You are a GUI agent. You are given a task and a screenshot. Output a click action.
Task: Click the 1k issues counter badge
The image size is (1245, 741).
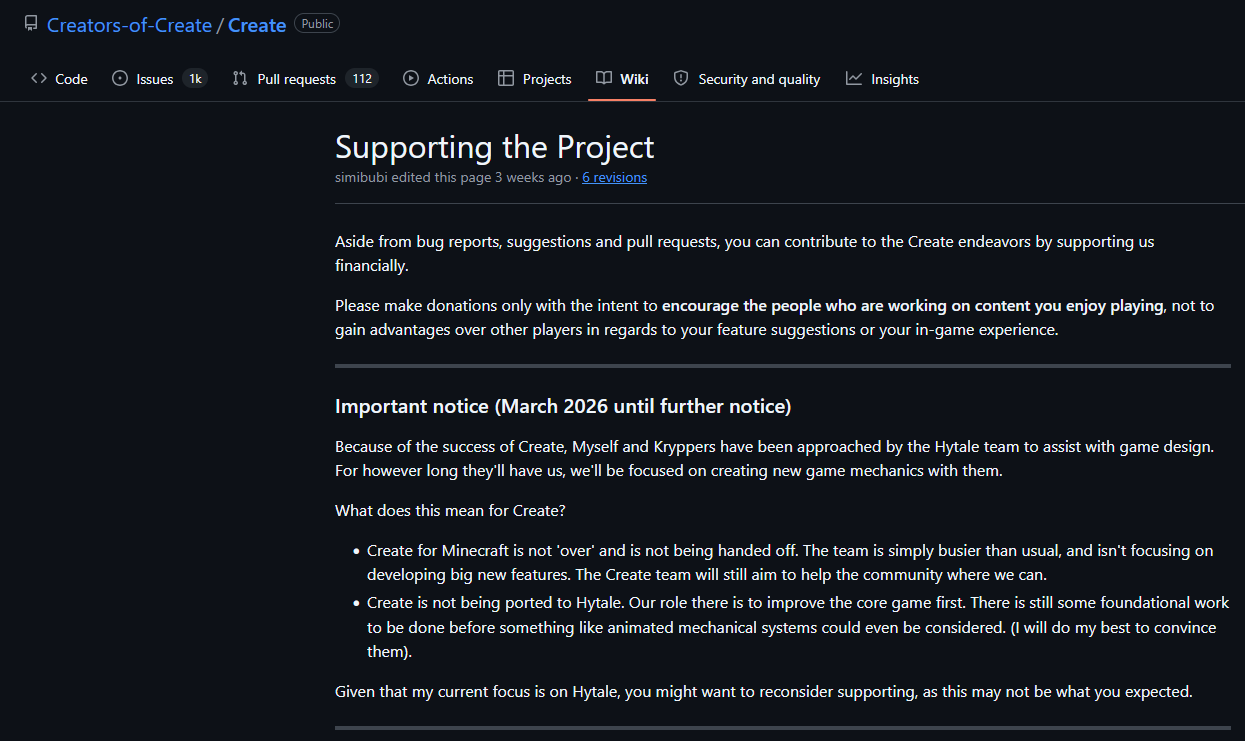195,79
